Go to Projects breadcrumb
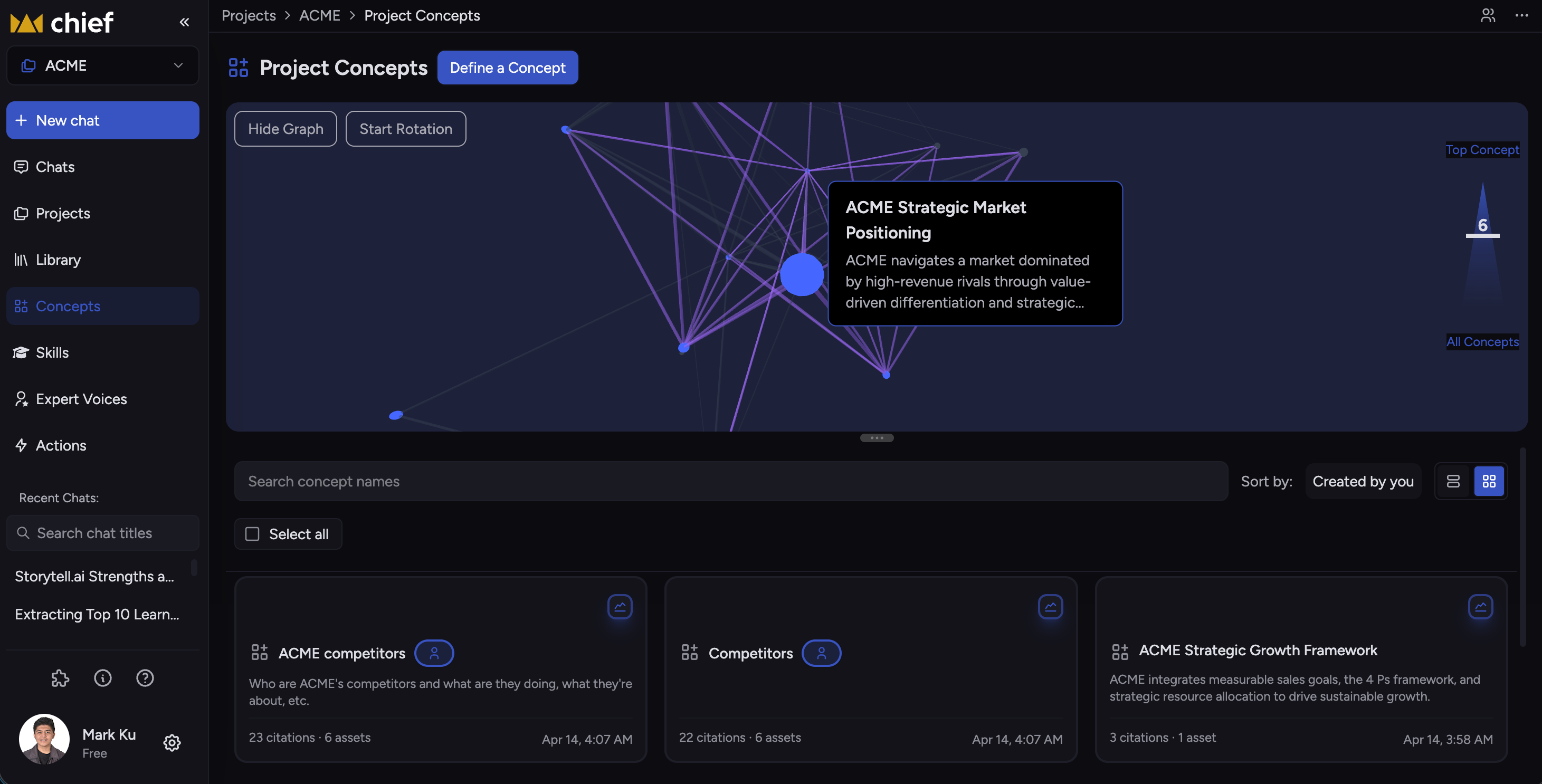Viewport: 1542px width, 784px height. click(249, 15)
